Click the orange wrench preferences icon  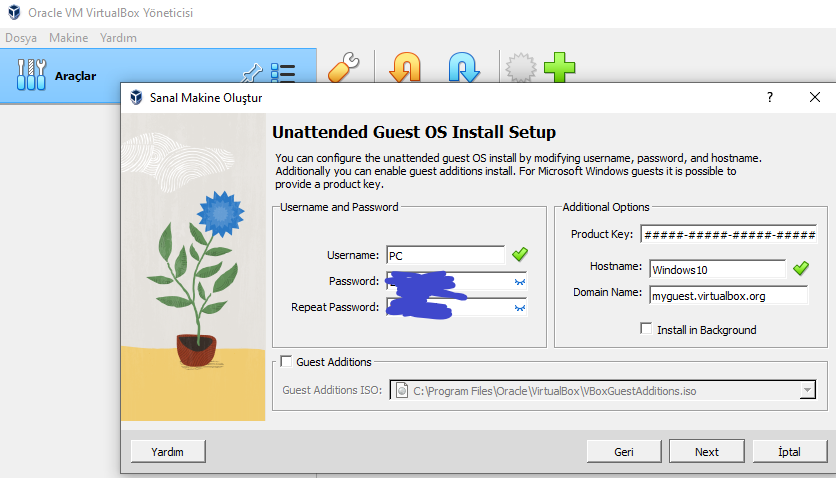344,68
